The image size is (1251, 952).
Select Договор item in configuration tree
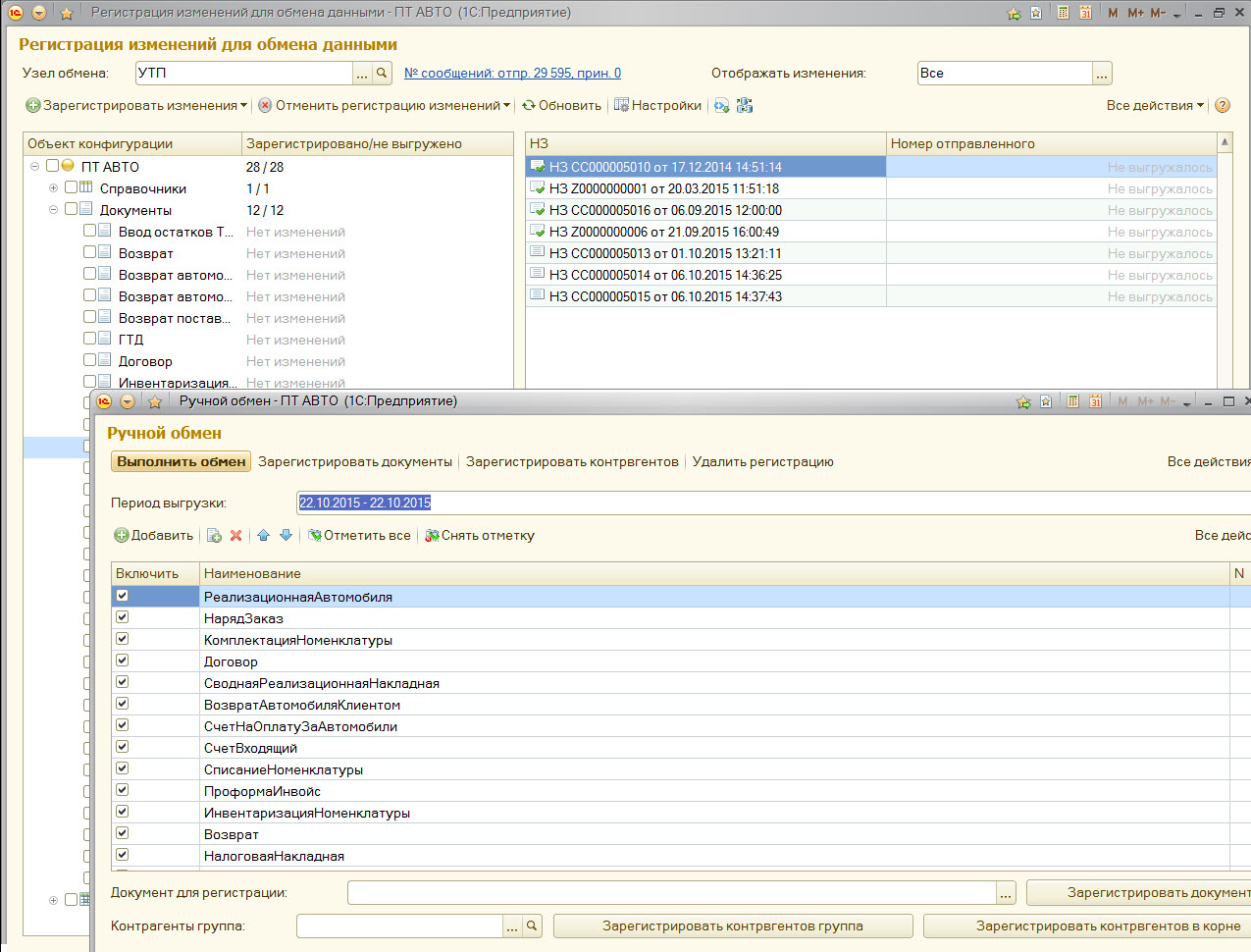(x=145, y=361)
